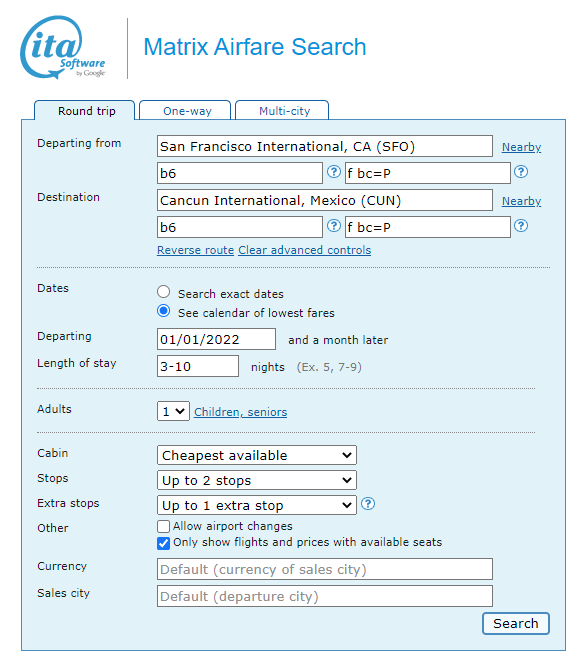Viewport: 577px width, 656px height.
Task: Click the Departing date input field
Action: tap(216, 339)
